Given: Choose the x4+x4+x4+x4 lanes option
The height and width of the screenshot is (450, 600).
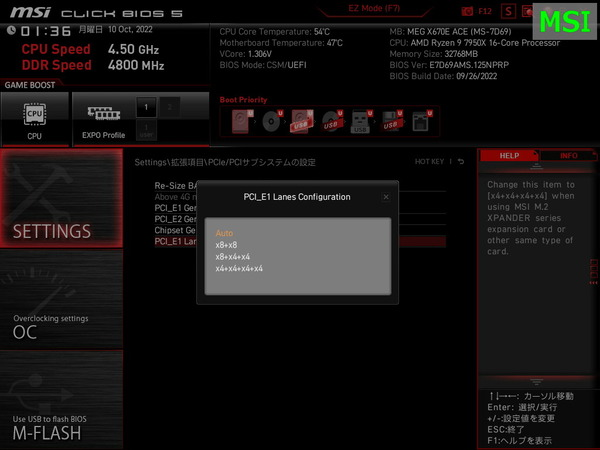Looking at the screenshot, I should (239, 269).
